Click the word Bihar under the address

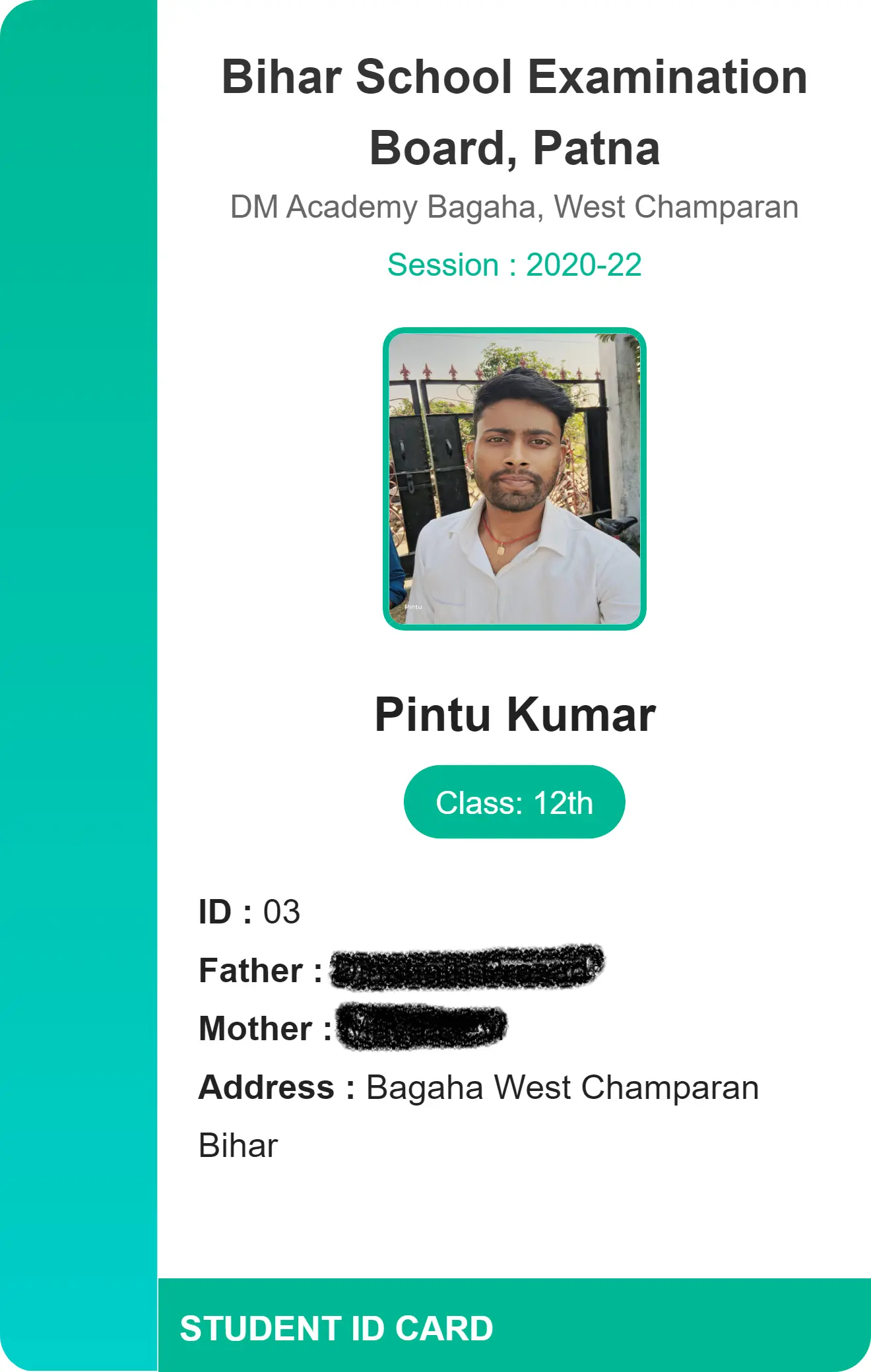click(238, 1146)
